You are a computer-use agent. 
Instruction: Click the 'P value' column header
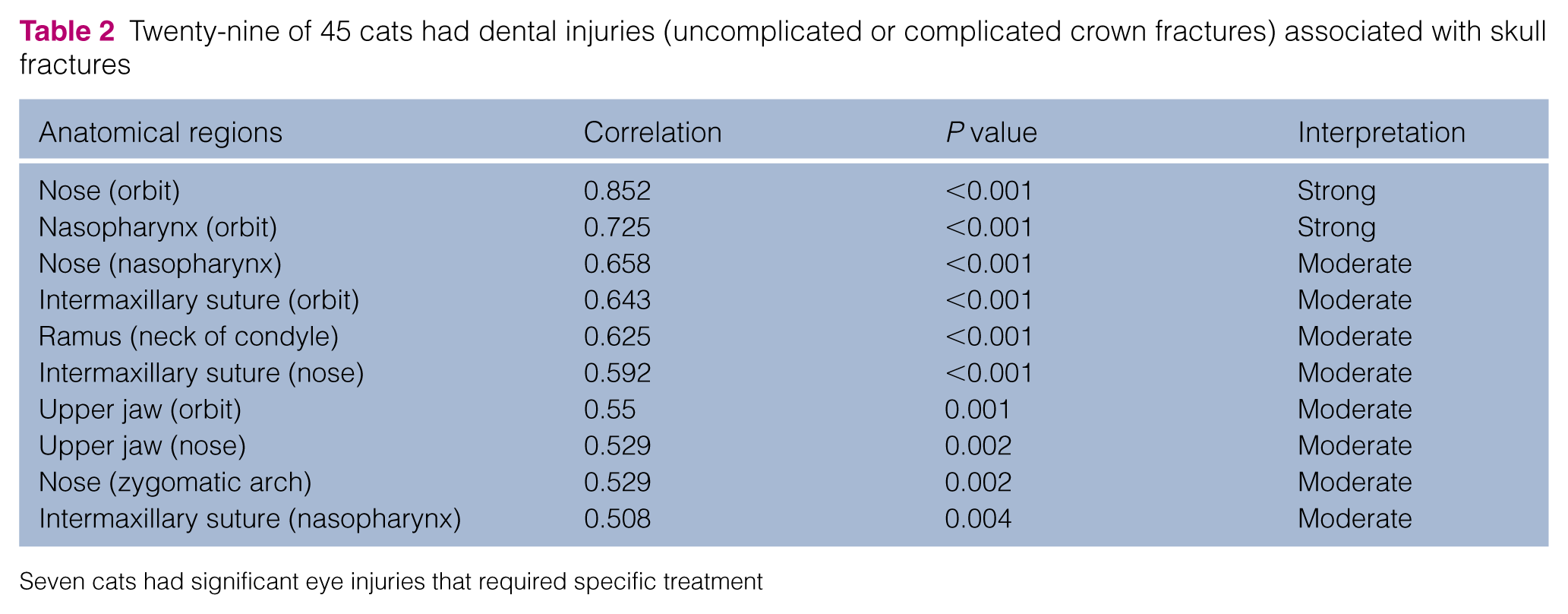(x=991, y=133)
